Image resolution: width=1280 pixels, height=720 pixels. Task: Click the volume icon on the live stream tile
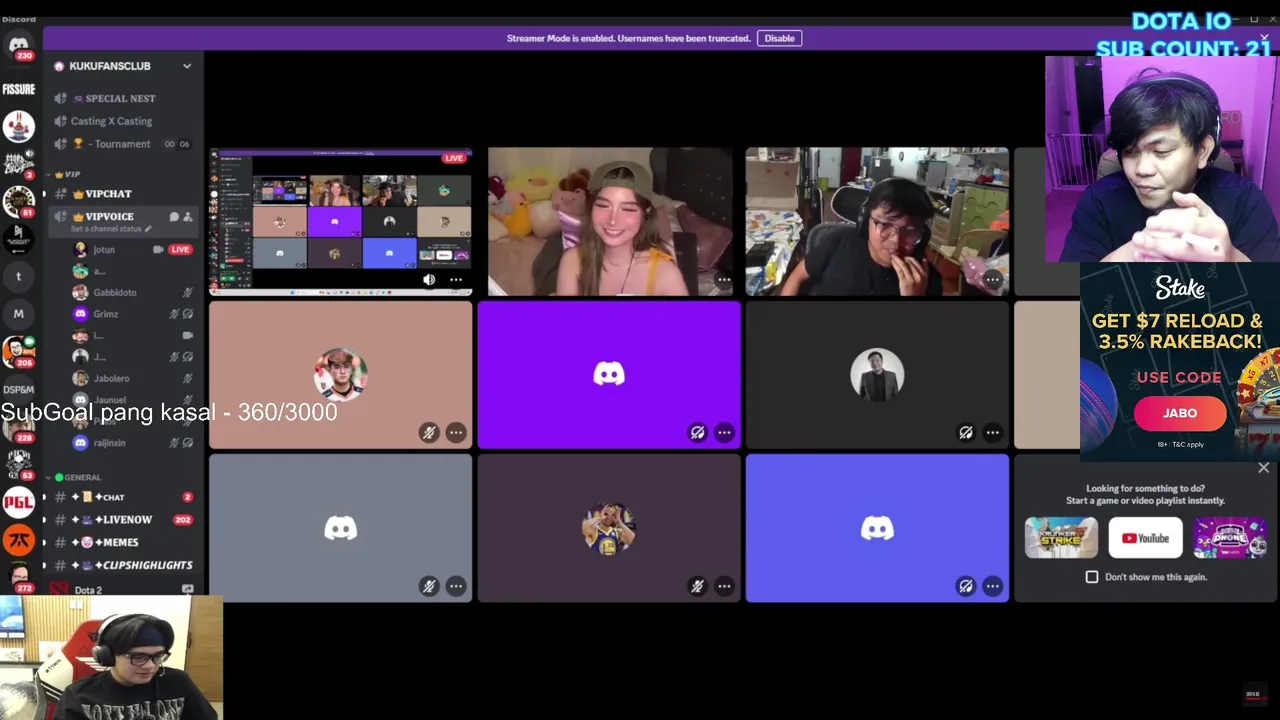point(429,280)
